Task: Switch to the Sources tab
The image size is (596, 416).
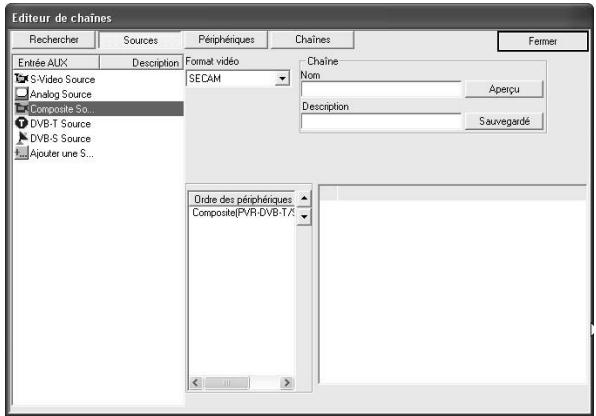Action: (140, 40)
